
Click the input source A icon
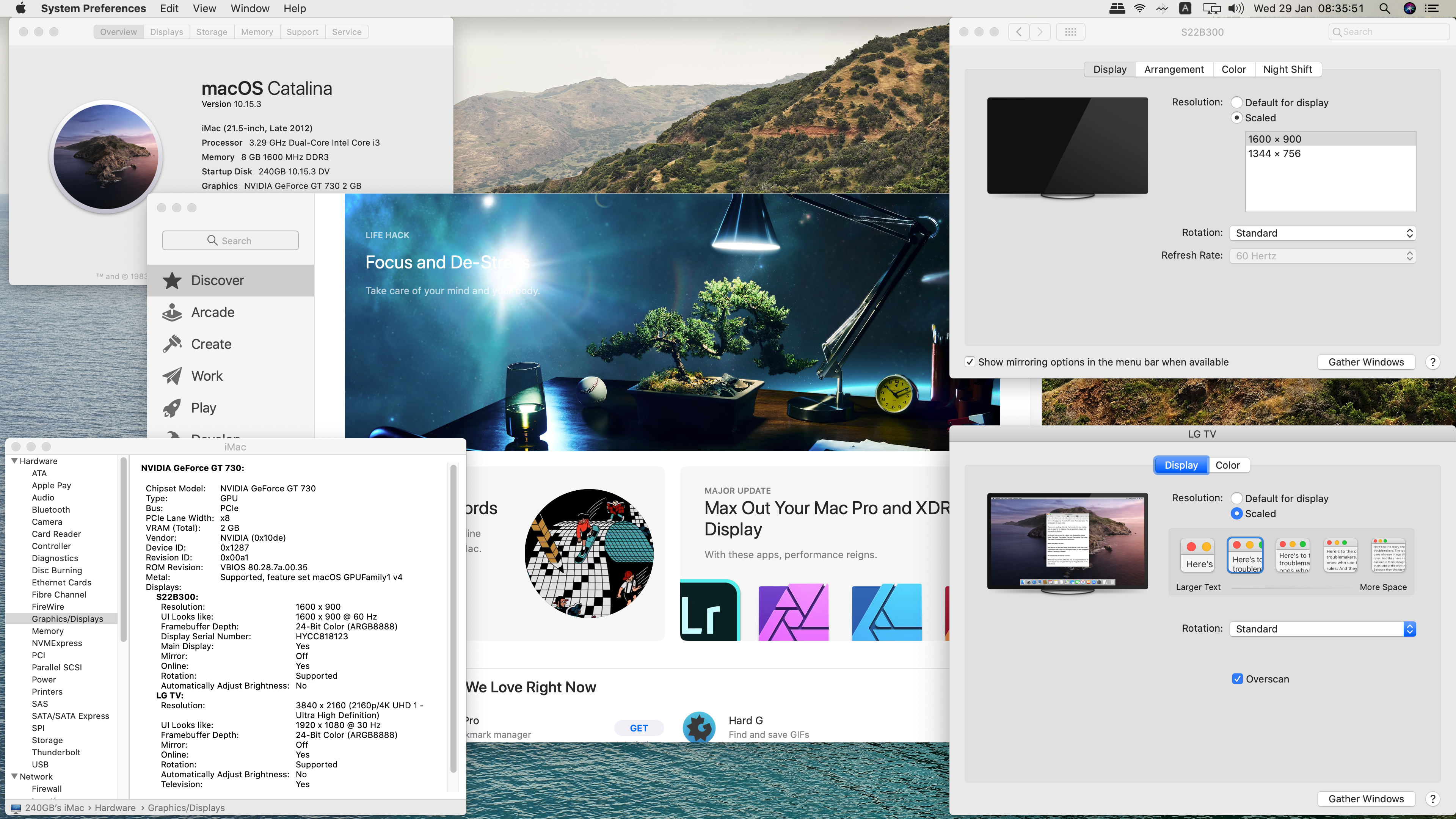click(x=1185, y=8)
